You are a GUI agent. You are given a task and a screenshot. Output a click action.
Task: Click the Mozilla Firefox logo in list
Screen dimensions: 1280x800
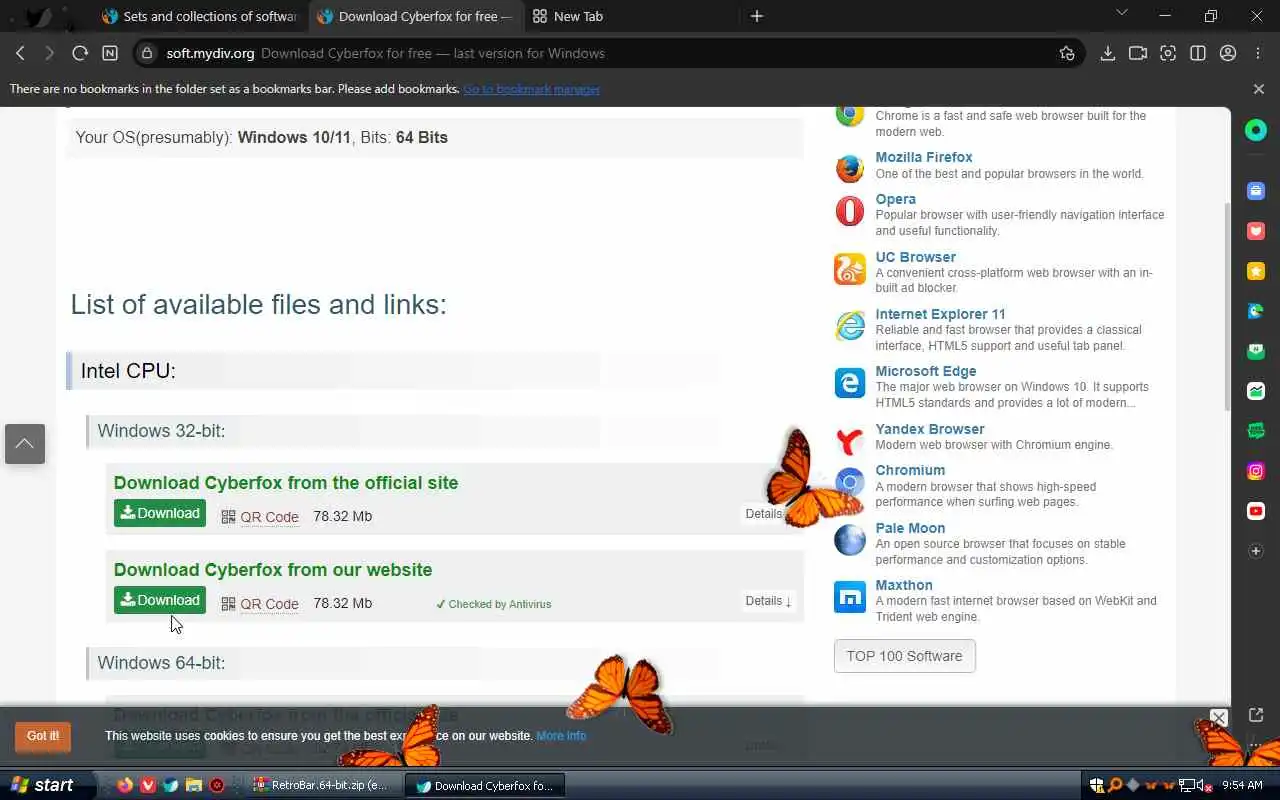pos(850,168)
